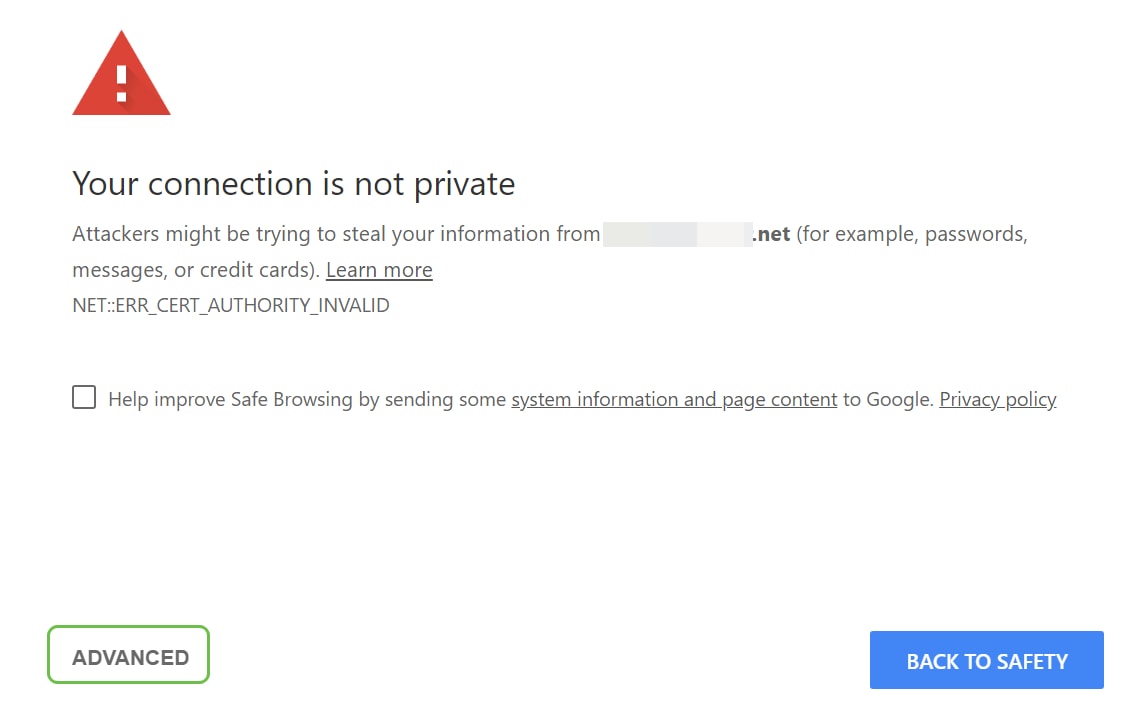The image size is (1132, 713).
Task: Expand the ADVANCED options
Action: coord(130,657)
